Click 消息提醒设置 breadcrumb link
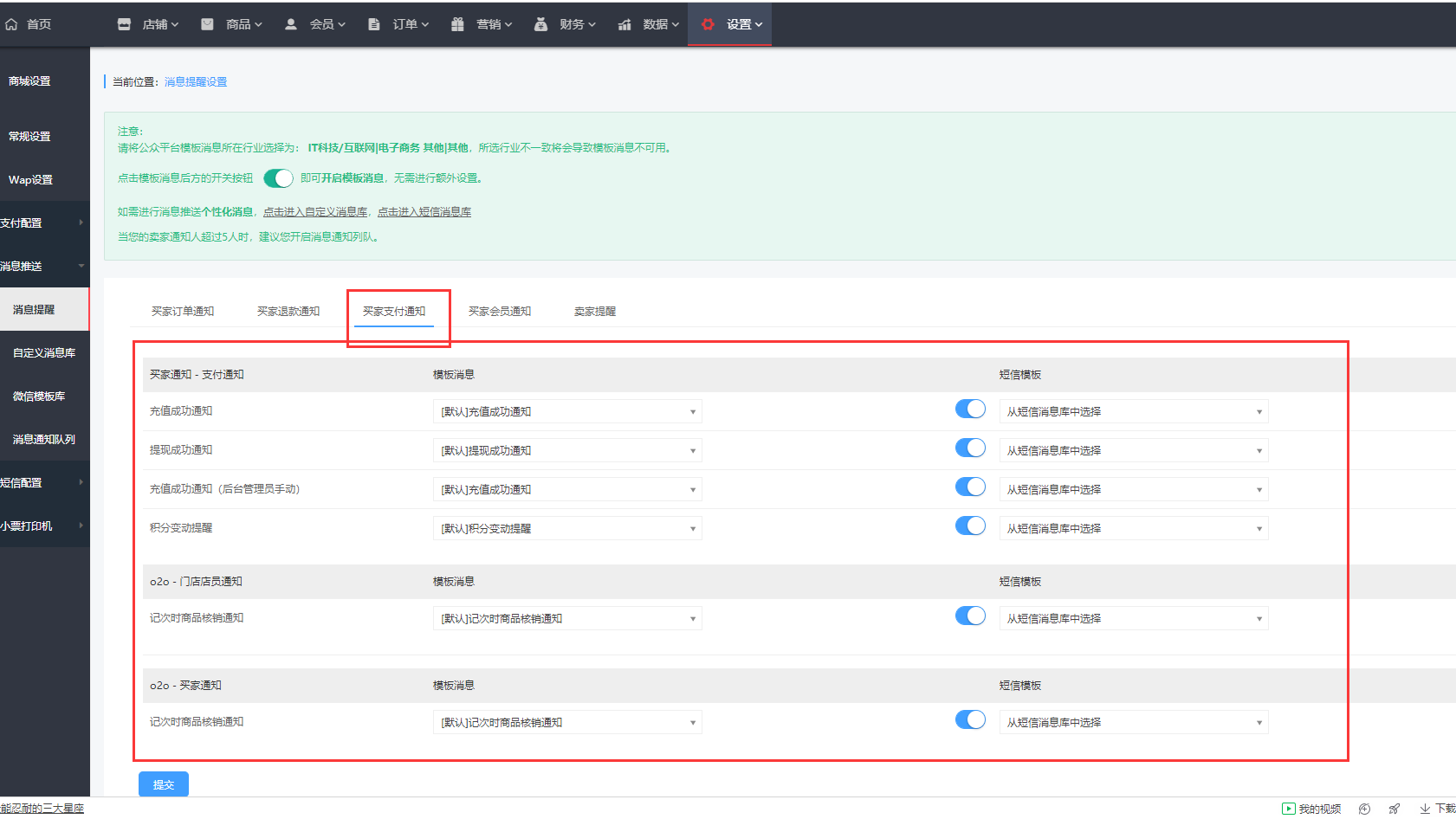Image resolution: width=1456 pixels, height=819 pixels. coord(196,82)
